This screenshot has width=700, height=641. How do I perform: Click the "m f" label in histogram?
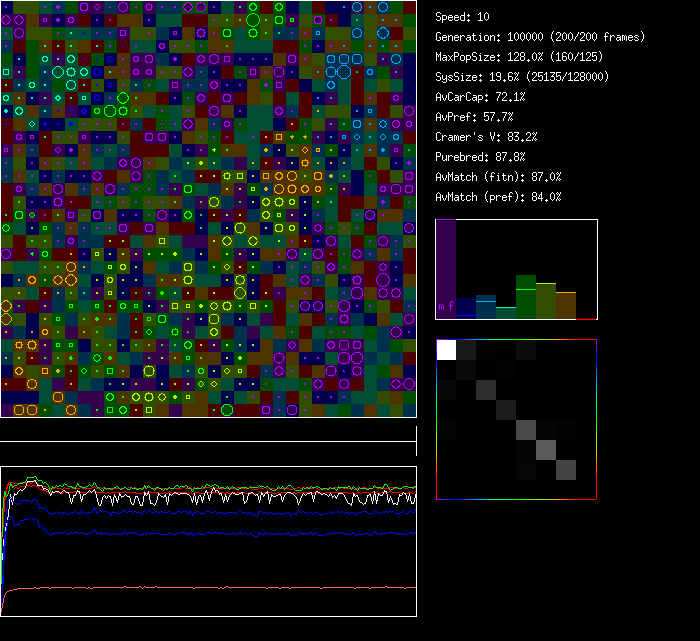[x=446, y=305]
